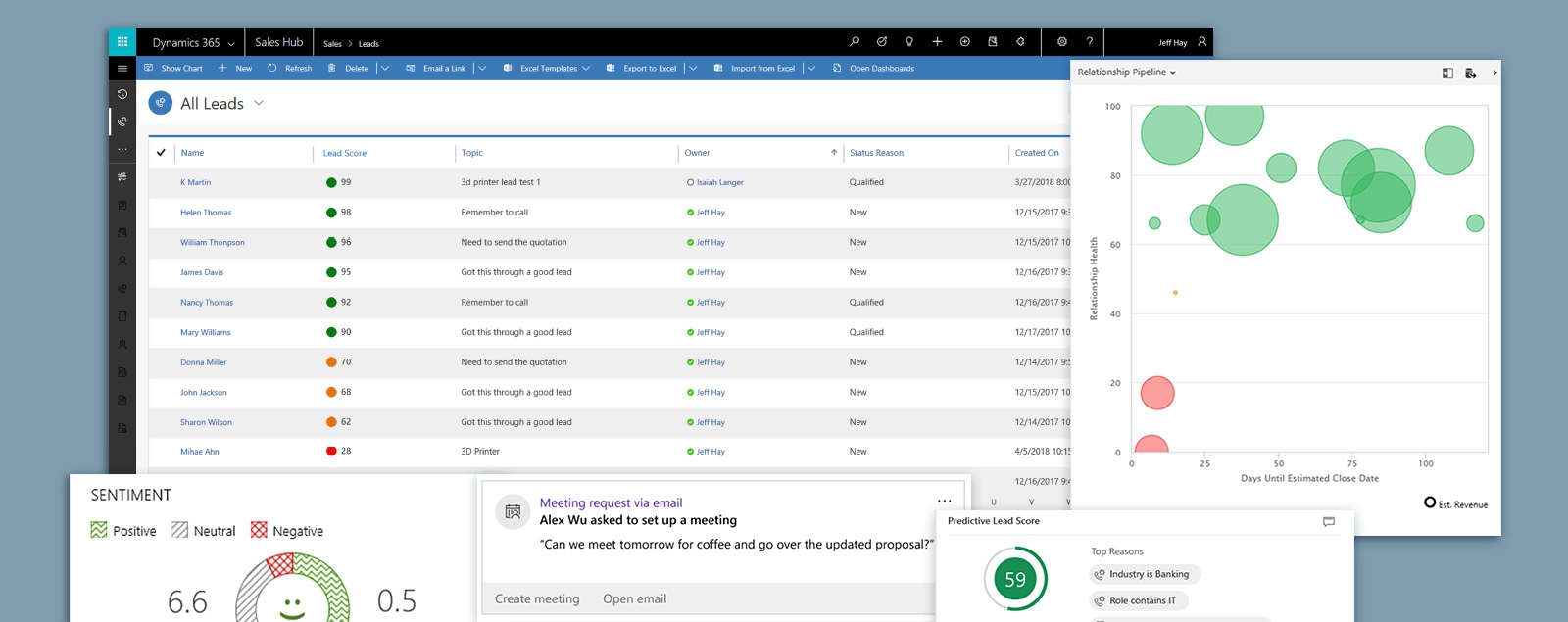Viewport: 1568px width, 622px height.
Task: Toggle the select-all rows checkmark
Action: click(x=161, y=153)
